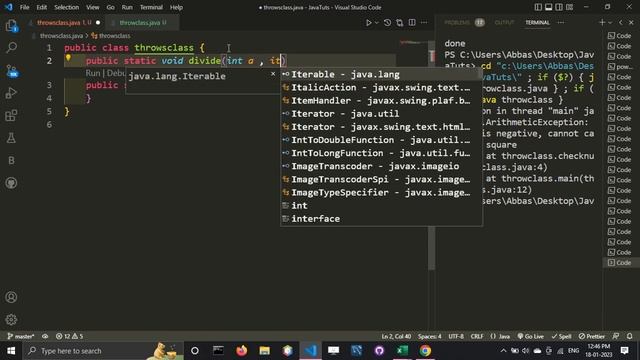Viewport: 640px width, 360px height.
Task: Open the Testing flask view
Action: [11, 138]
